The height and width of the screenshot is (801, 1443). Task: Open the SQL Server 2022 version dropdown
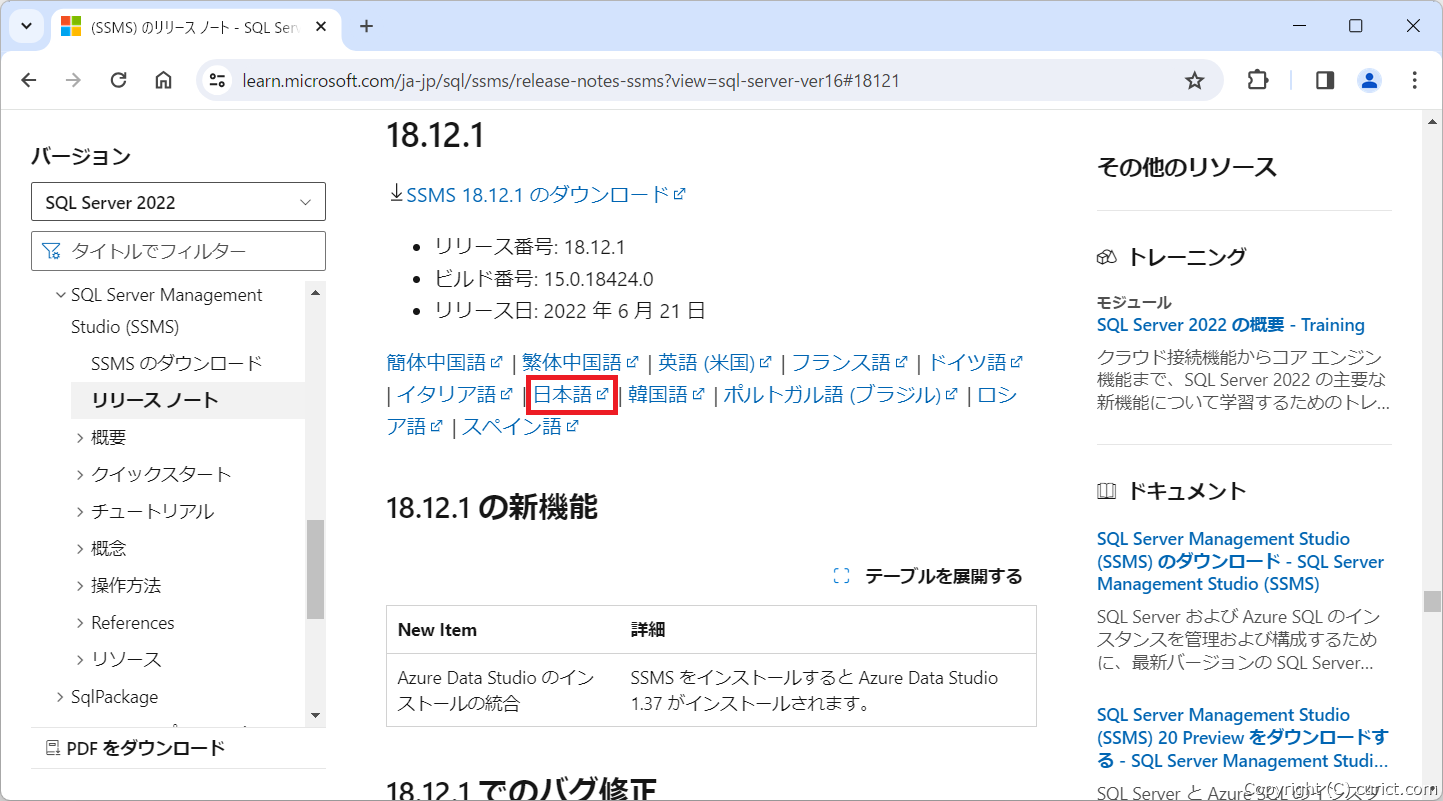click(x=178, y=202)
